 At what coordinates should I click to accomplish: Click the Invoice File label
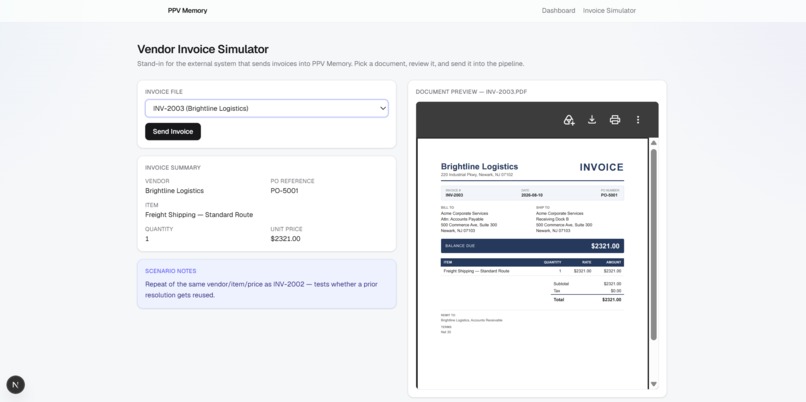[x=164, y=92]
